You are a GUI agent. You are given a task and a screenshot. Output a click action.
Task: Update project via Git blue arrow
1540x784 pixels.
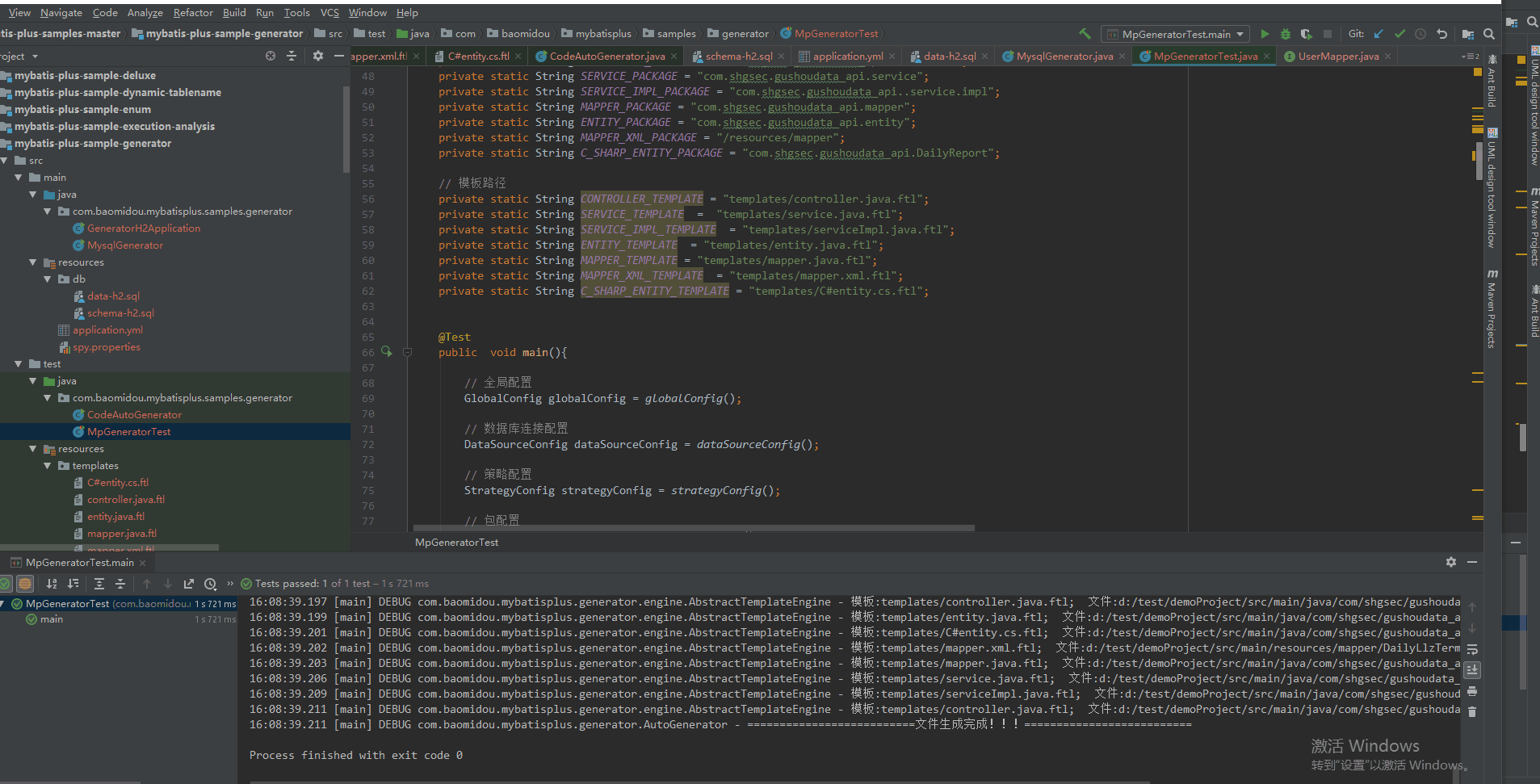[x=1378, y=34]
